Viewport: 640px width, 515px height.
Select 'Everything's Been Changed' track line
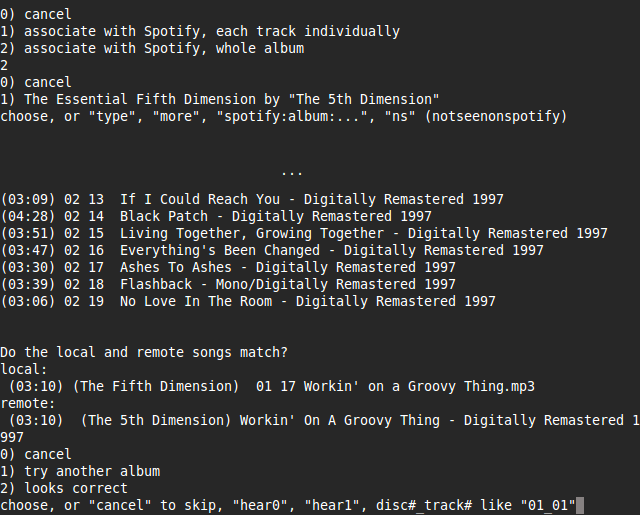[272, 251]
